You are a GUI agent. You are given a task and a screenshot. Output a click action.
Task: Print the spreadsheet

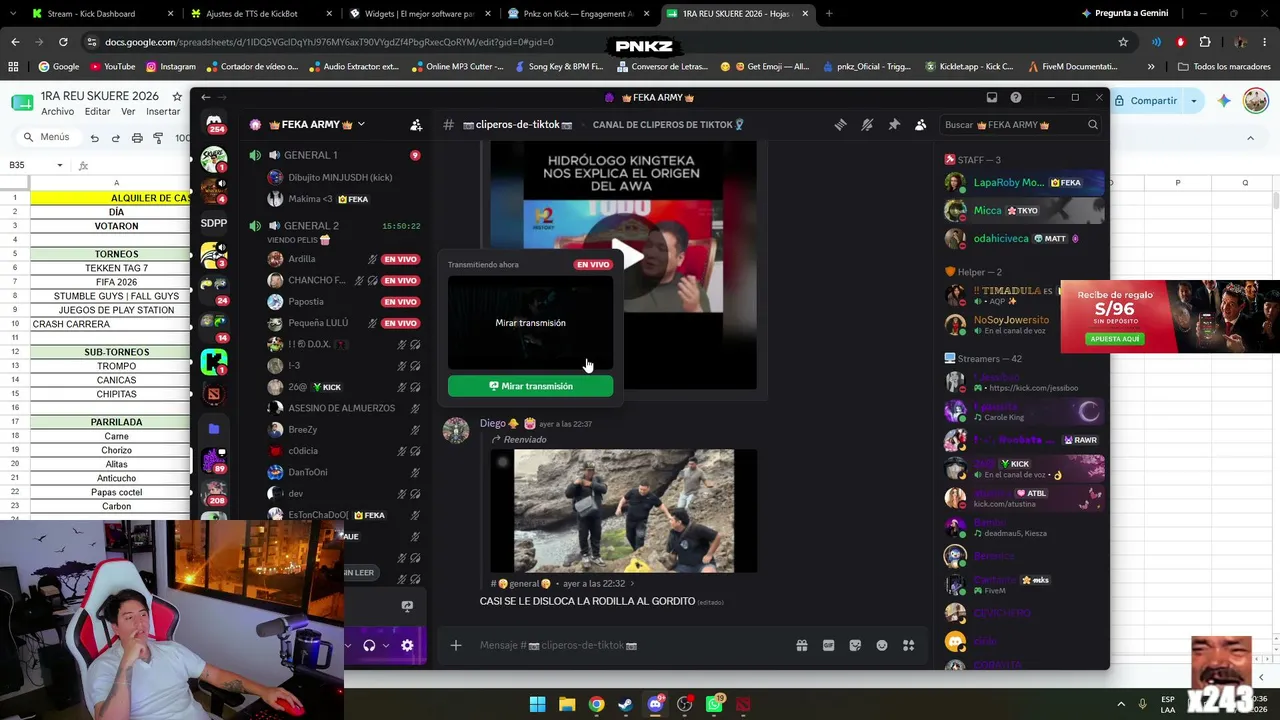pyautogui.click(x=137, y=138)
